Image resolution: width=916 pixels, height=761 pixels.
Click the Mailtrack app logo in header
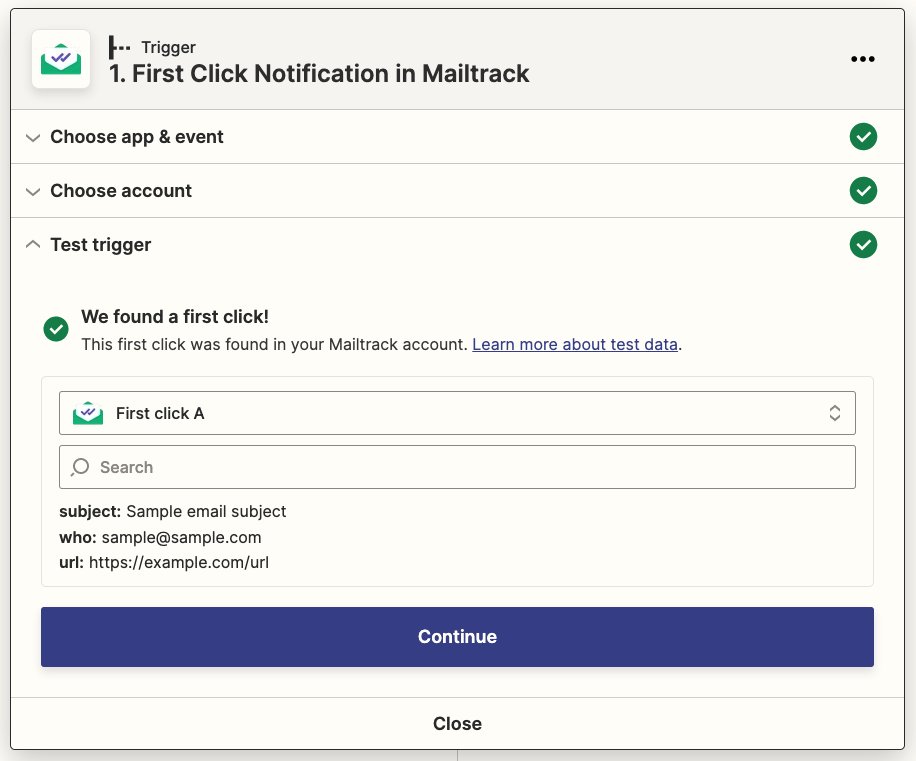click(61, 60)
